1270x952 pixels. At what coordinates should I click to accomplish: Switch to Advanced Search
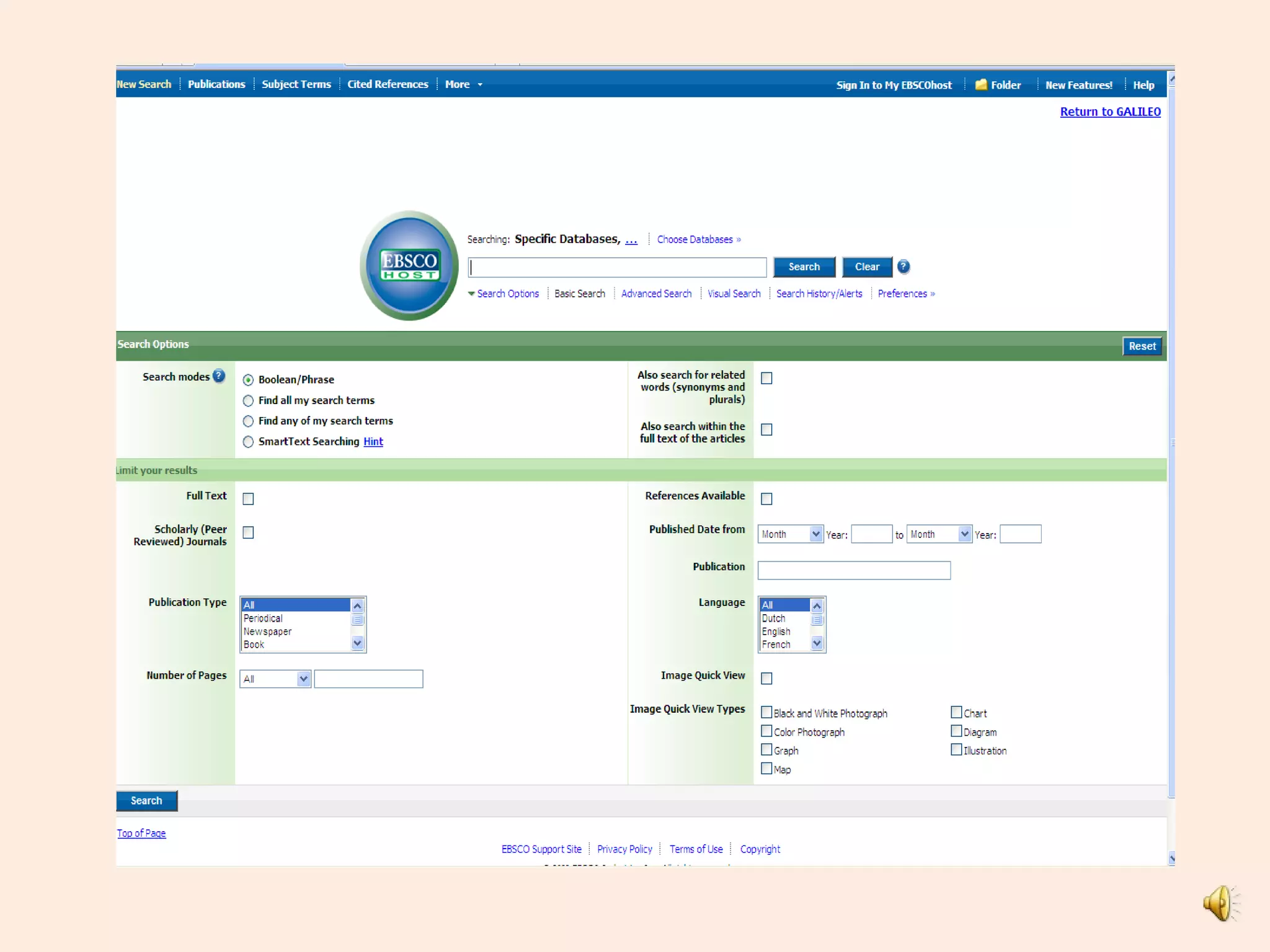click(656, 294)
